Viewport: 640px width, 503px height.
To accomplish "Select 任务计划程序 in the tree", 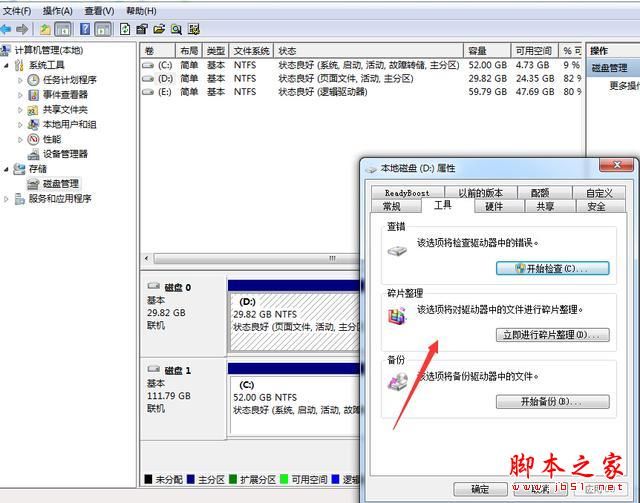I will pos(70,80).
